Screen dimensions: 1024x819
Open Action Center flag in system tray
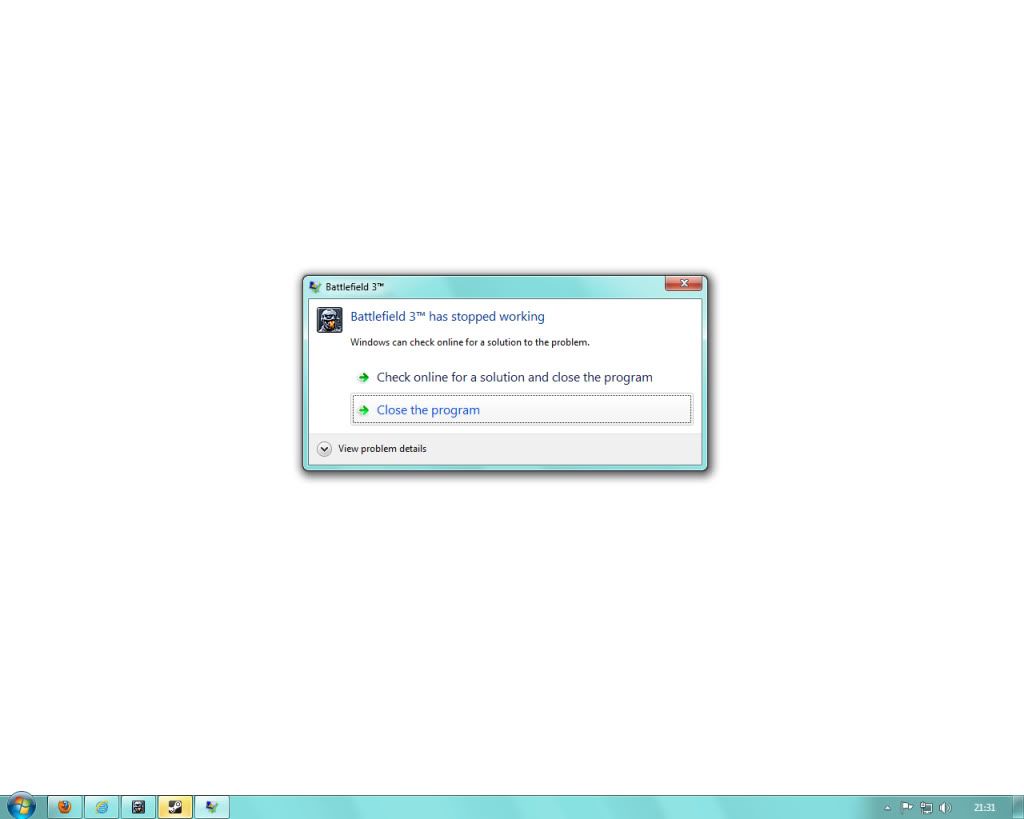907,807
